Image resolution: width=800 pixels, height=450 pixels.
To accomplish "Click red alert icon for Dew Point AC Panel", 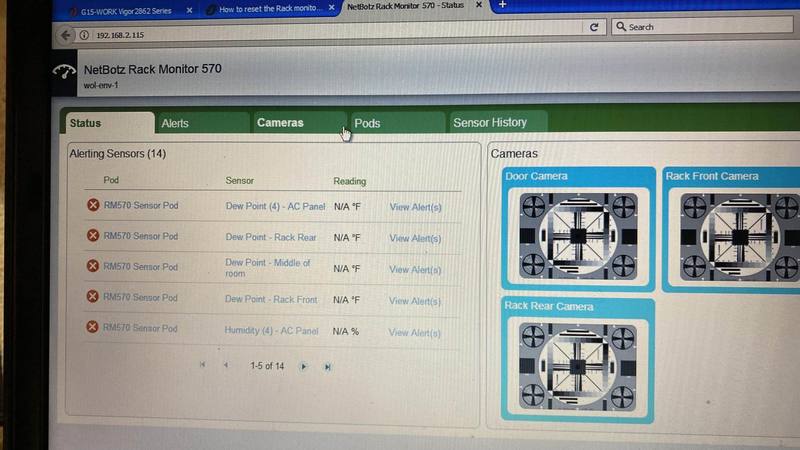I will point(93,205).
